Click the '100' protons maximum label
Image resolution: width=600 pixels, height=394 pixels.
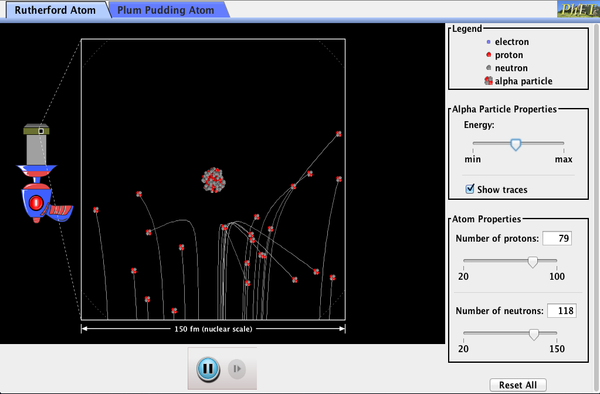(x=557, y=276)
